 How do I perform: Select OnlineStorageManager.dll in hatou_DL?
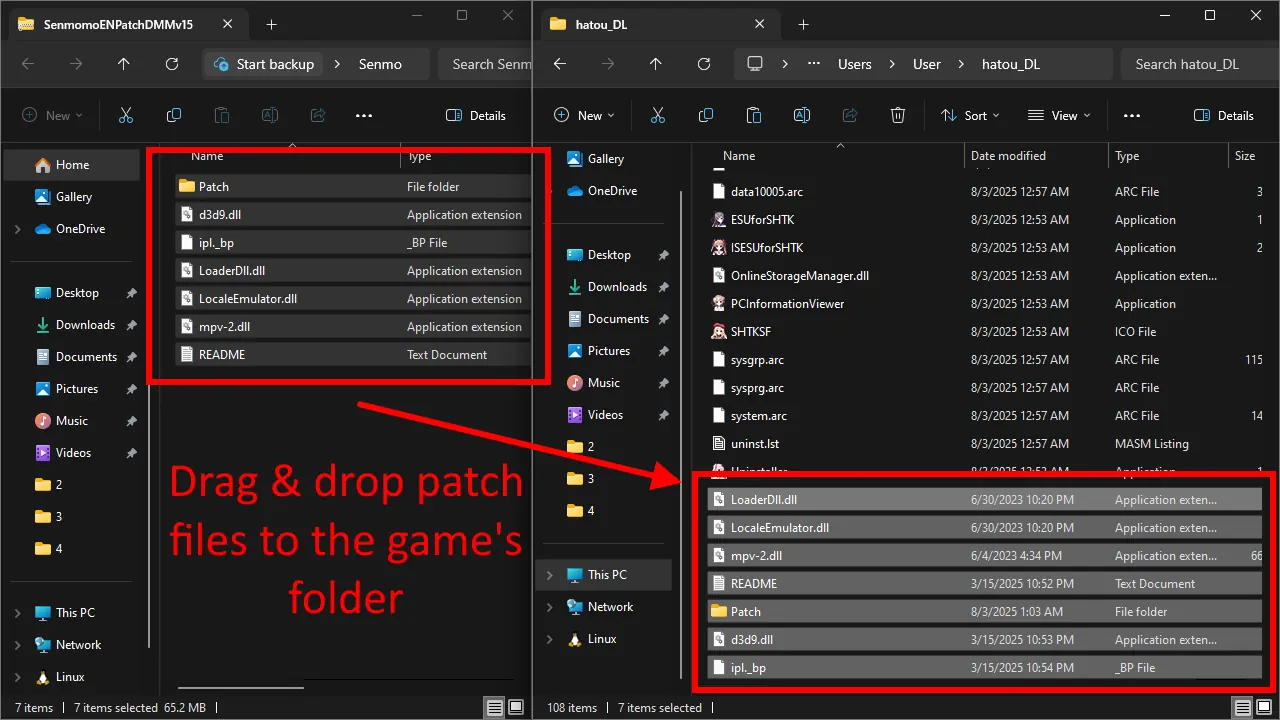985,276
